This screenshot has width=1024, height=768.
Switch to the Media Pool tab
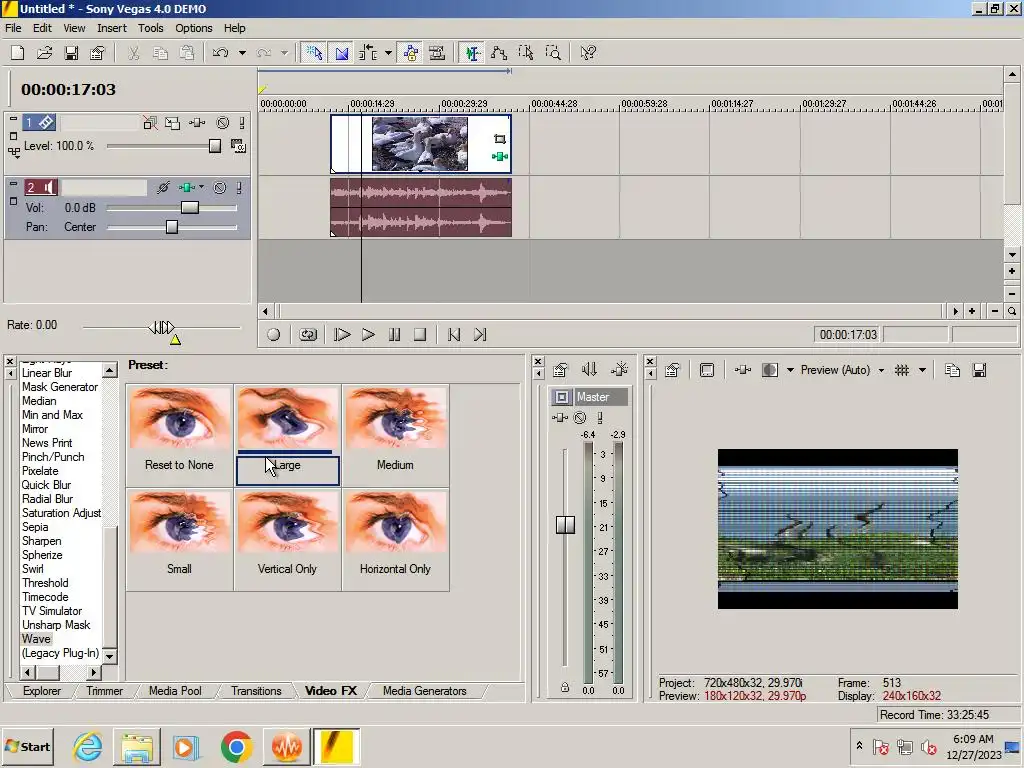[175, 691]
